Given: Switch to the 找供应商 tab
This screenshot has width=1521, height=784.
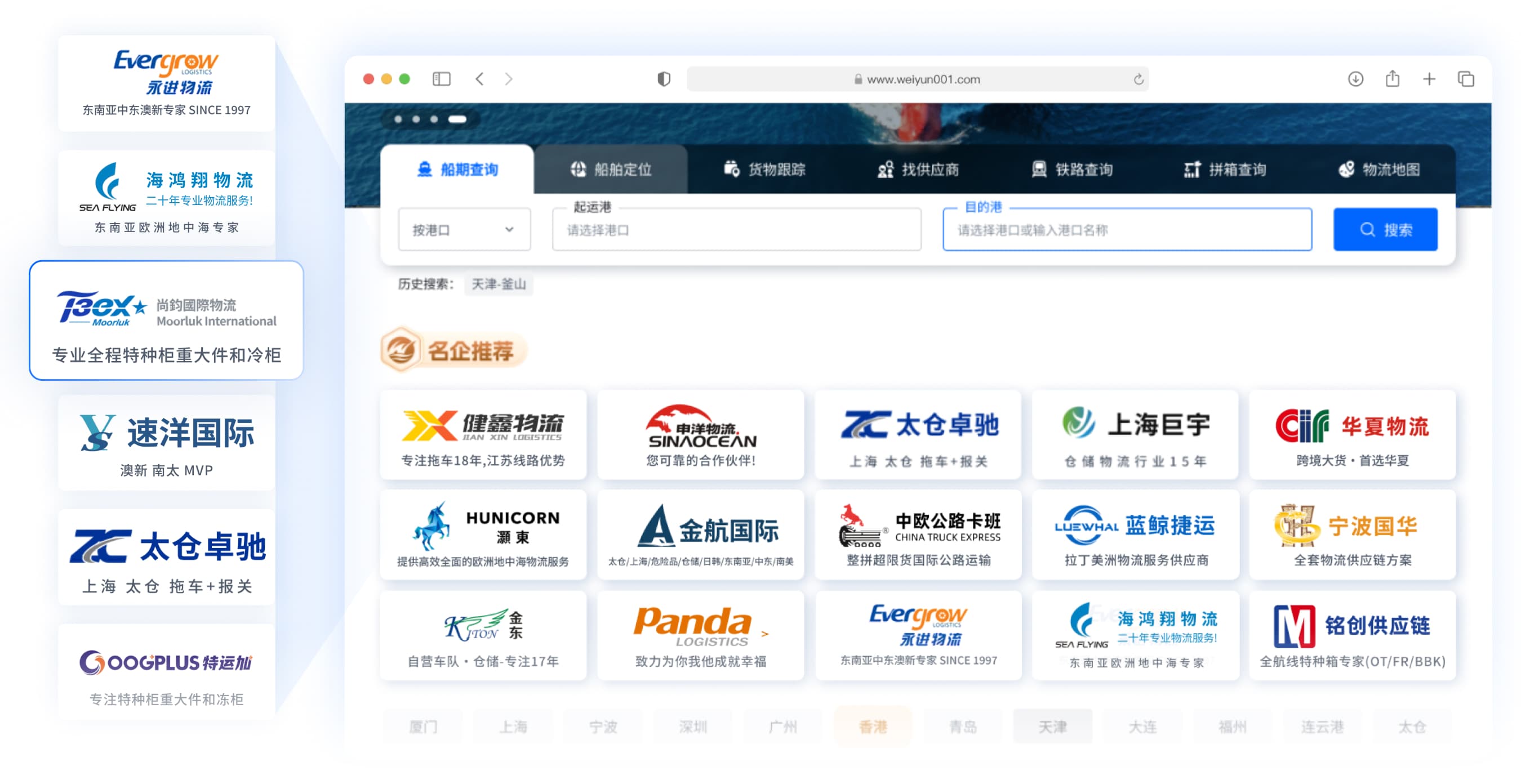Looking at the screenshot, I should click(918, 170).
